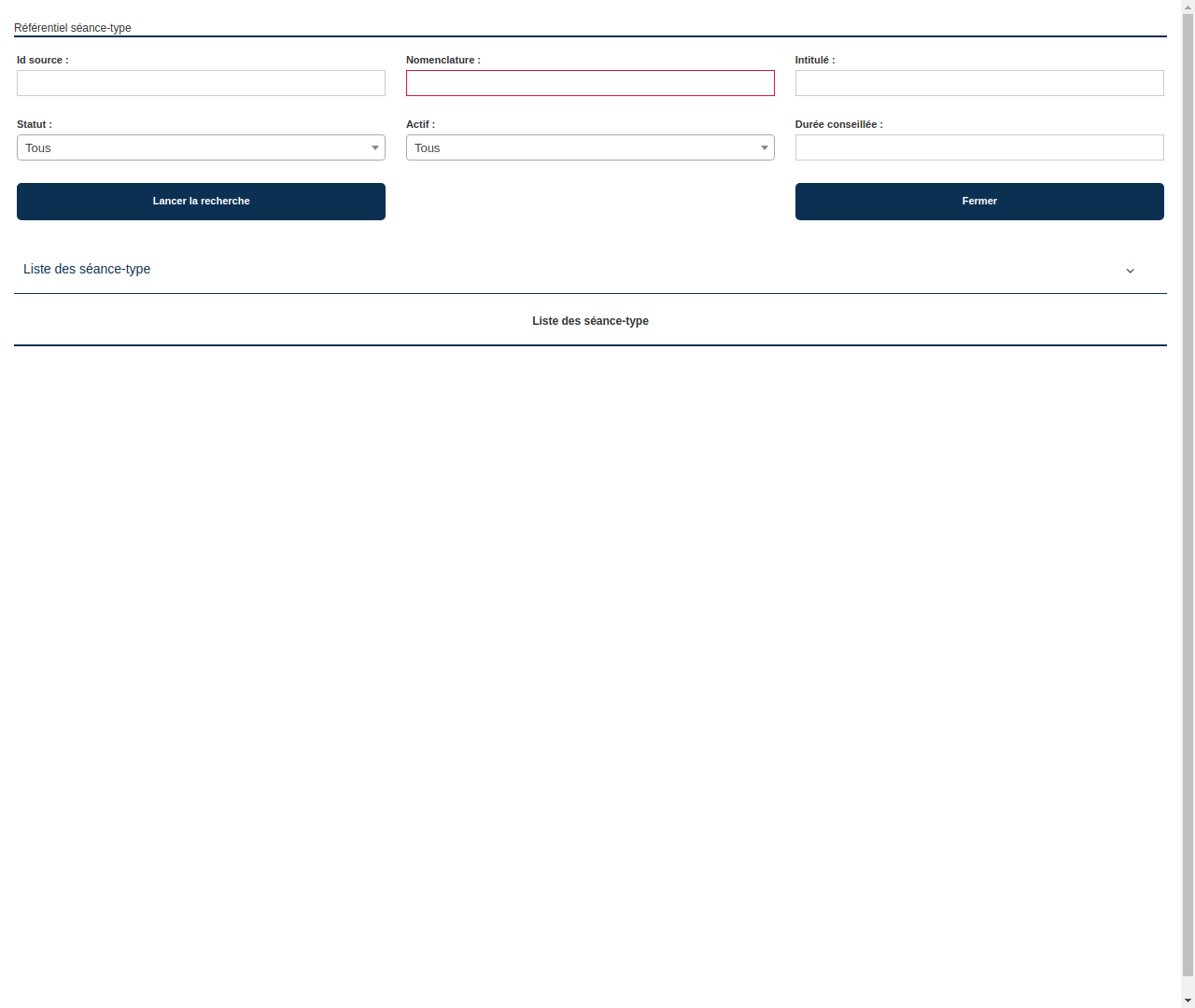Collapse the Liste des séance-type section chevron
Screen dimensions: 1195x1008
click(1130, 271)
